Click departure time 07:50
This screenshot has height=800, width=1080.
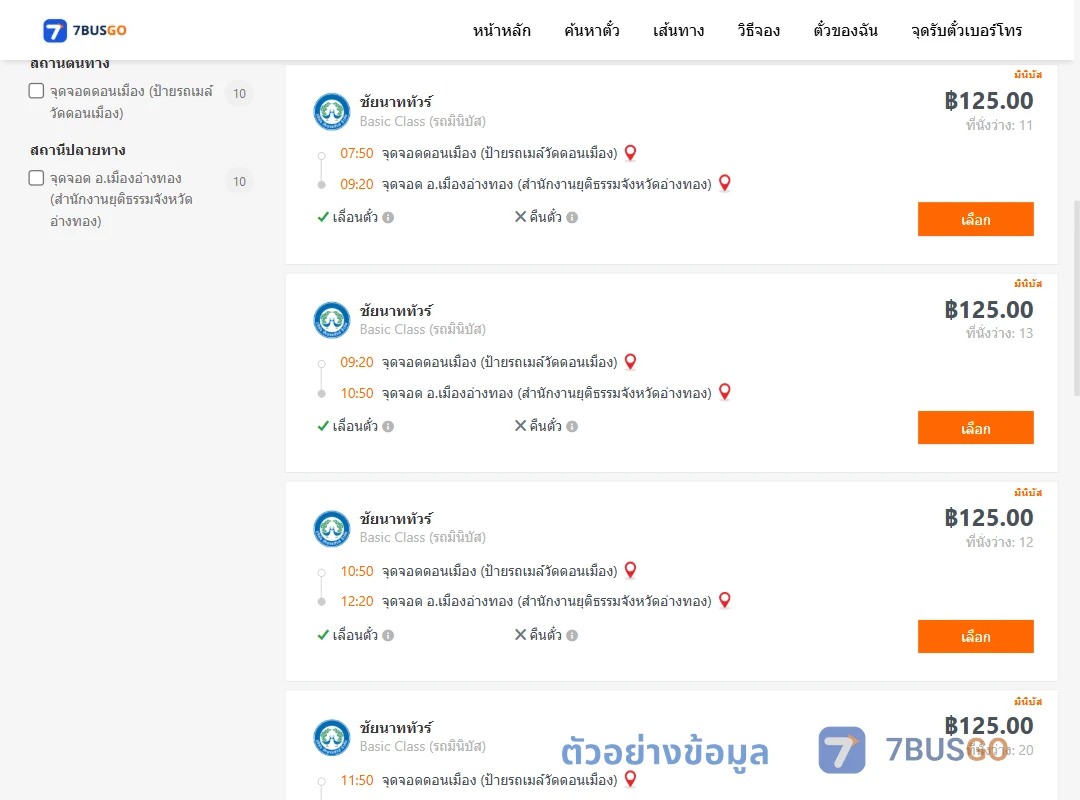coord(357,153)
